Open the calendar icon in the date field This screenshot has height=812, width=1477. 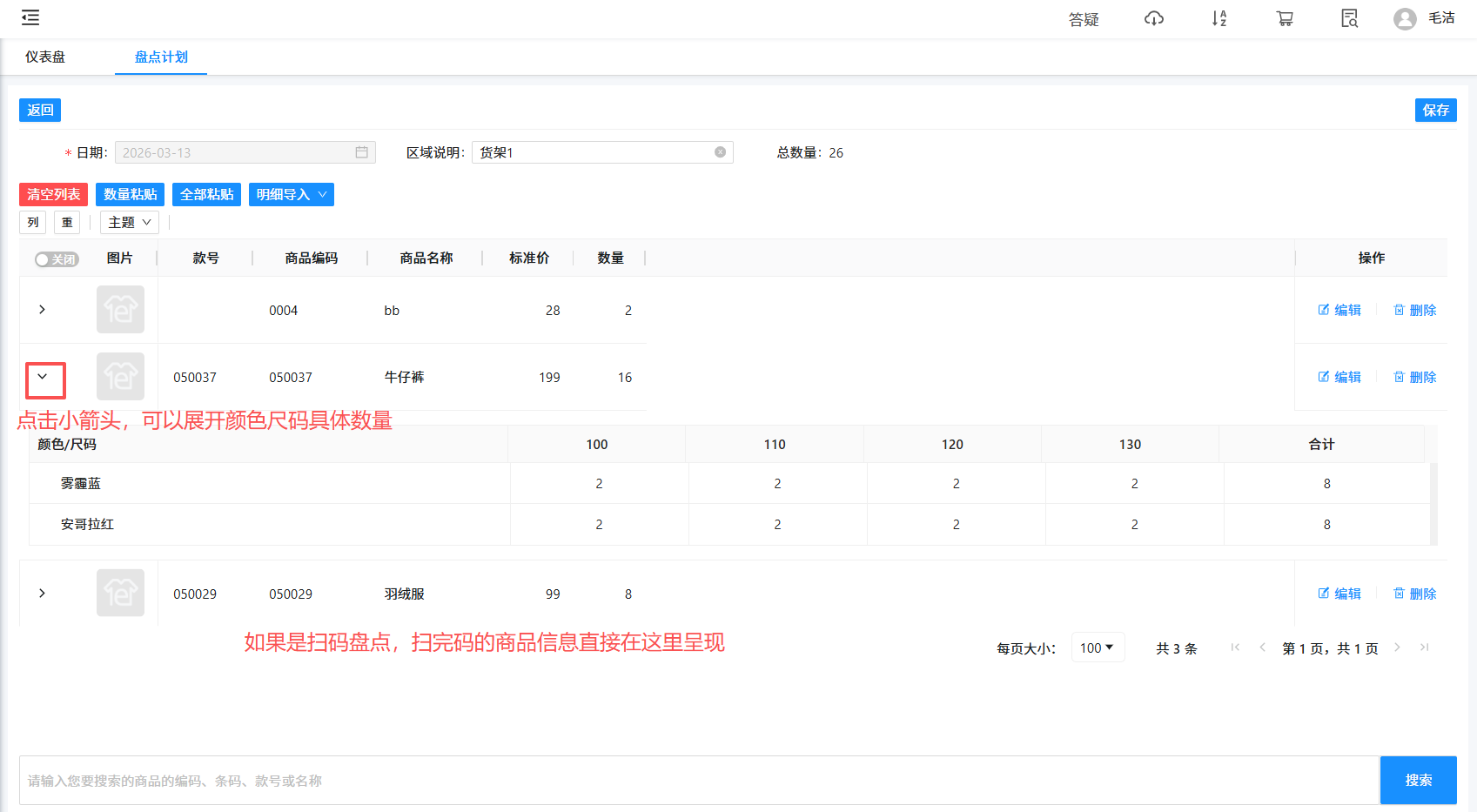(363, 151)
